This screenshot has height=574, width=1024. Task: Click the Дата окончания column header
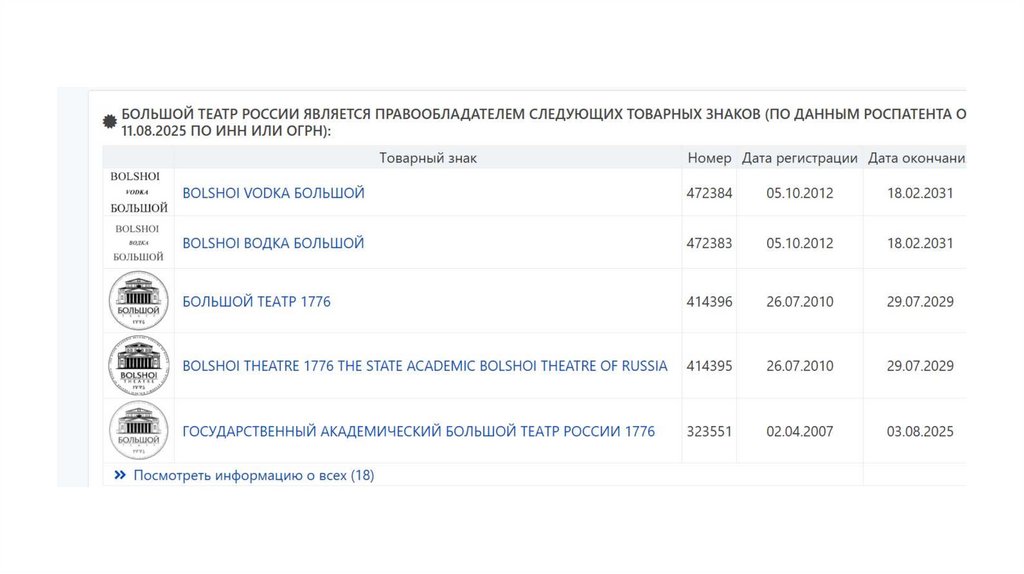[x=916, y=158]
